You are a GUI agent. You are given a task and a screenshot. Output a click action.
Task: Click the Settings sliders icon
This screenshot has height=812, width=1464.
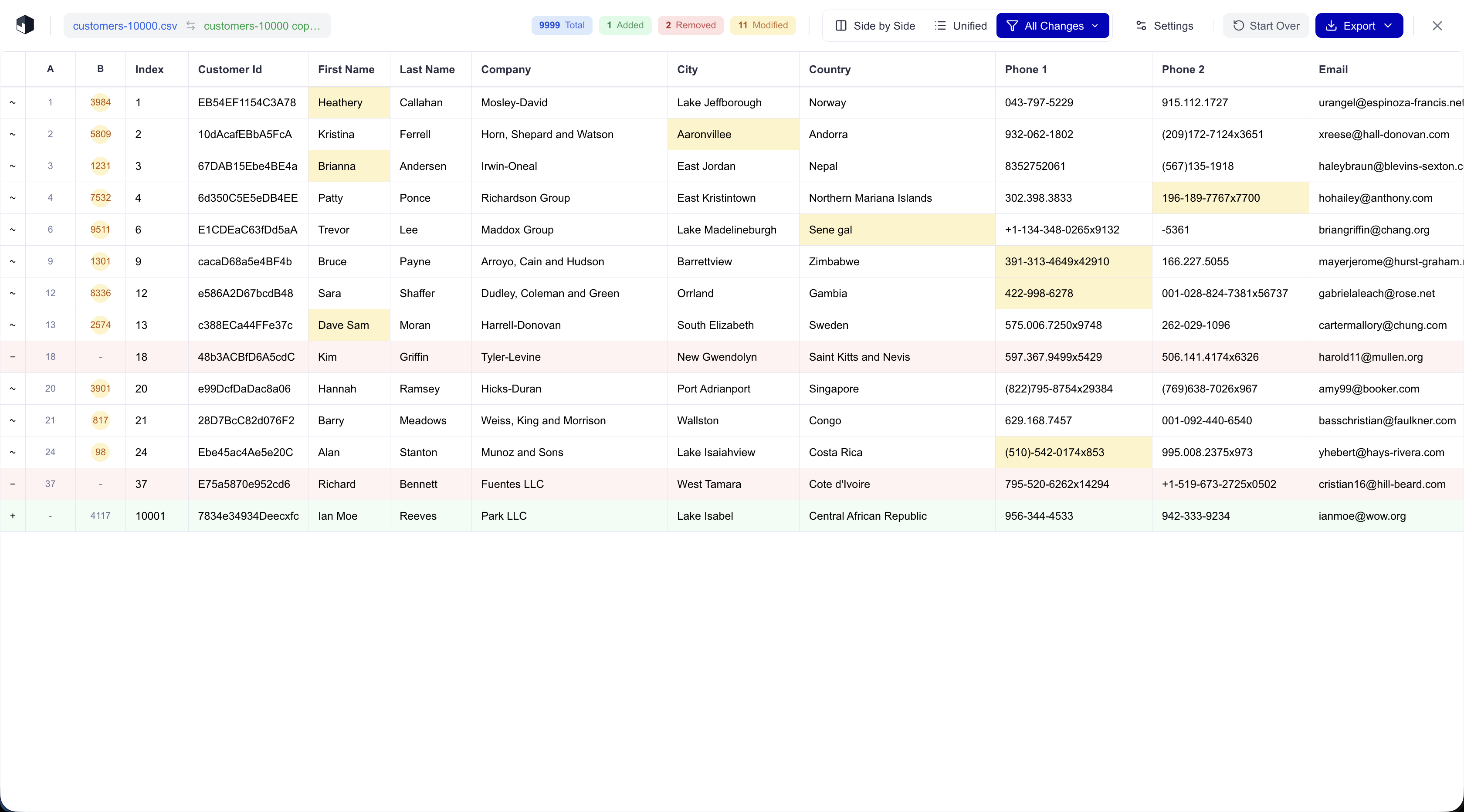click(x=1141, y=26)
